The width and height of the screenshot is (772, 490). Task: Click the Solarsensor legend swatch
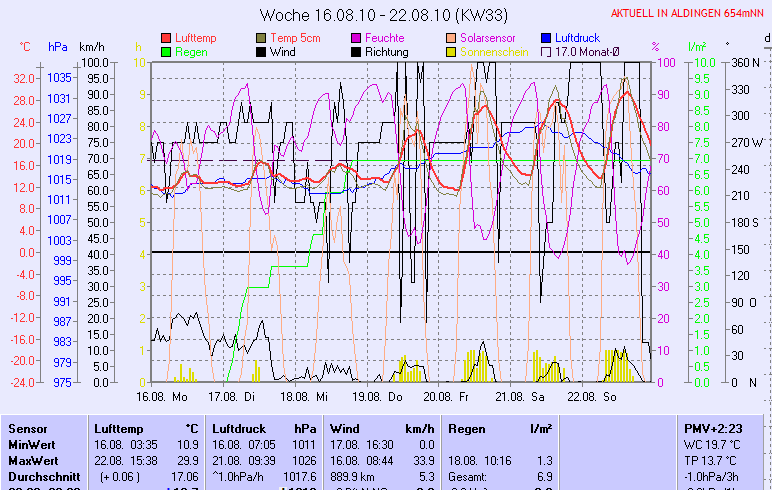click(452, 38)
